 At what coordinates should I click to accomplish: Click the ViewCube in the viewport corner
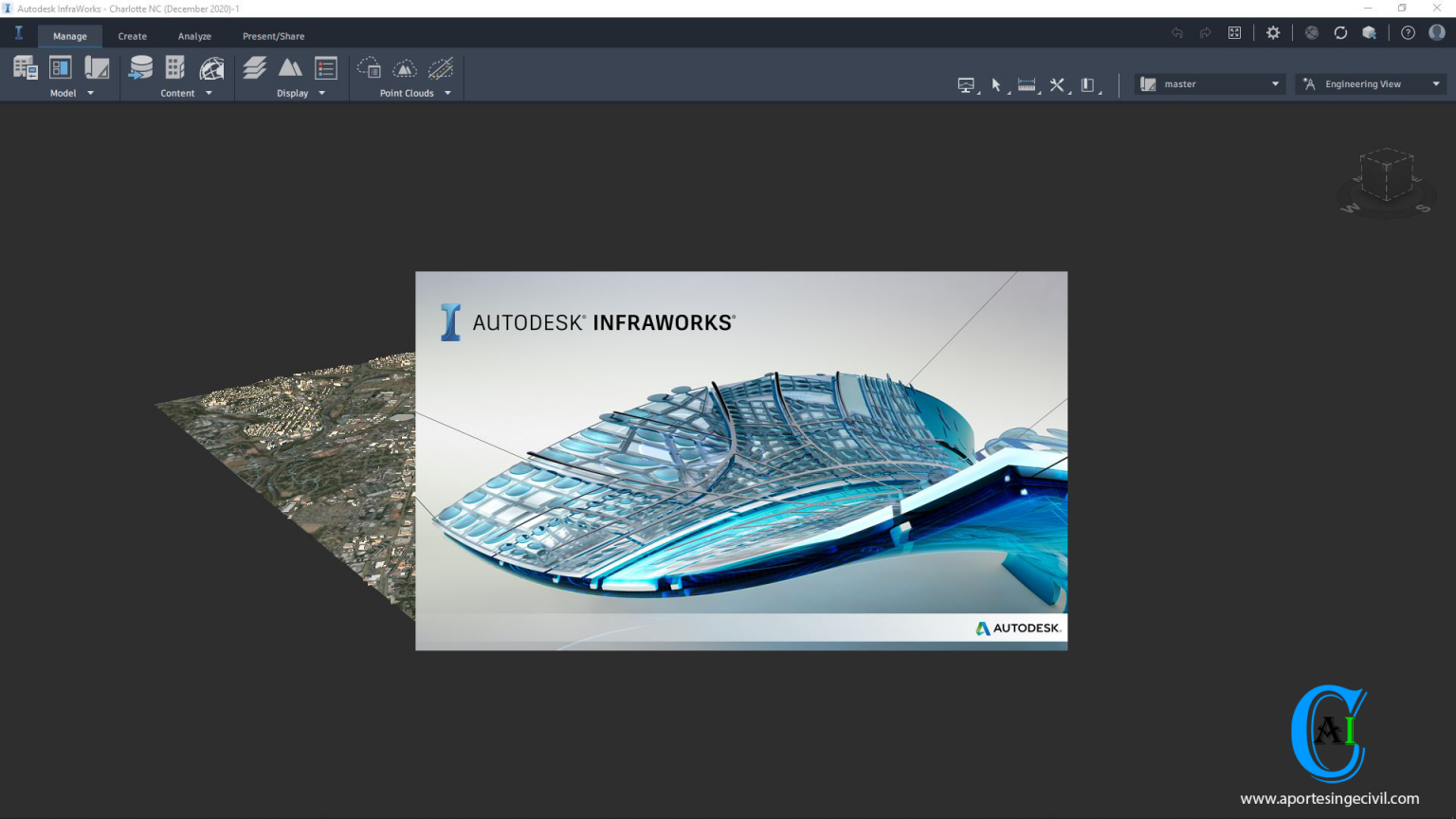(x=1386, y=176)
